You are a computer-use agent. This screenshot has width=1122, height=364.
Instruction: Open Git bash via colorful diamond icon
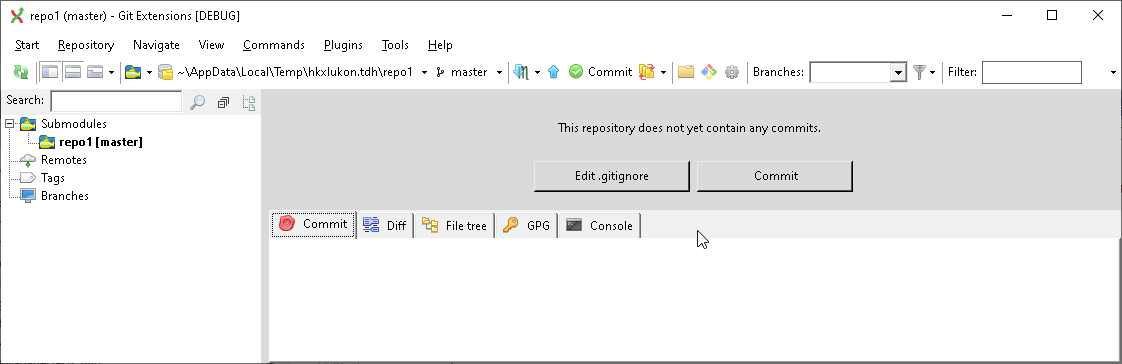(x=708, y=72)
